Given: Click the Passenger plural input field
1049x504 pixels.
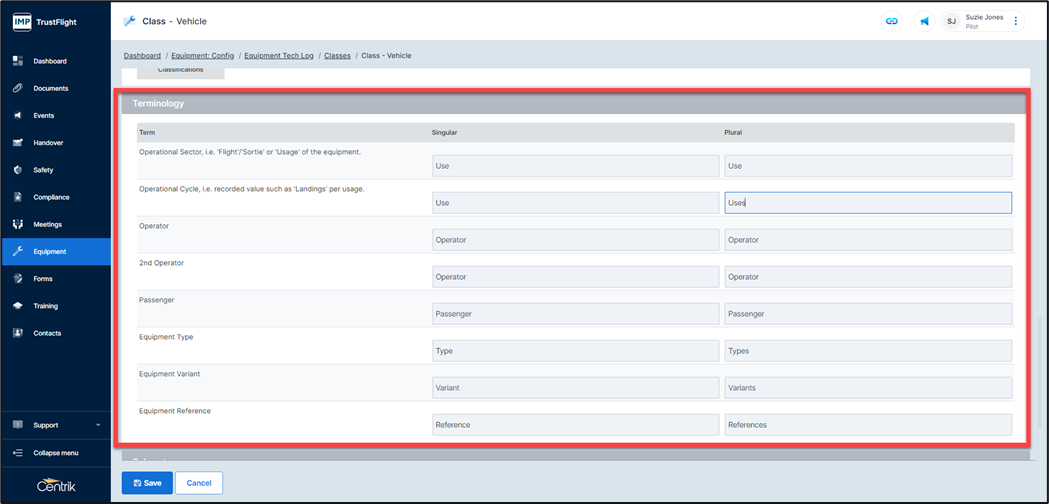Looking at the screenshot, I should click(867, 314).
